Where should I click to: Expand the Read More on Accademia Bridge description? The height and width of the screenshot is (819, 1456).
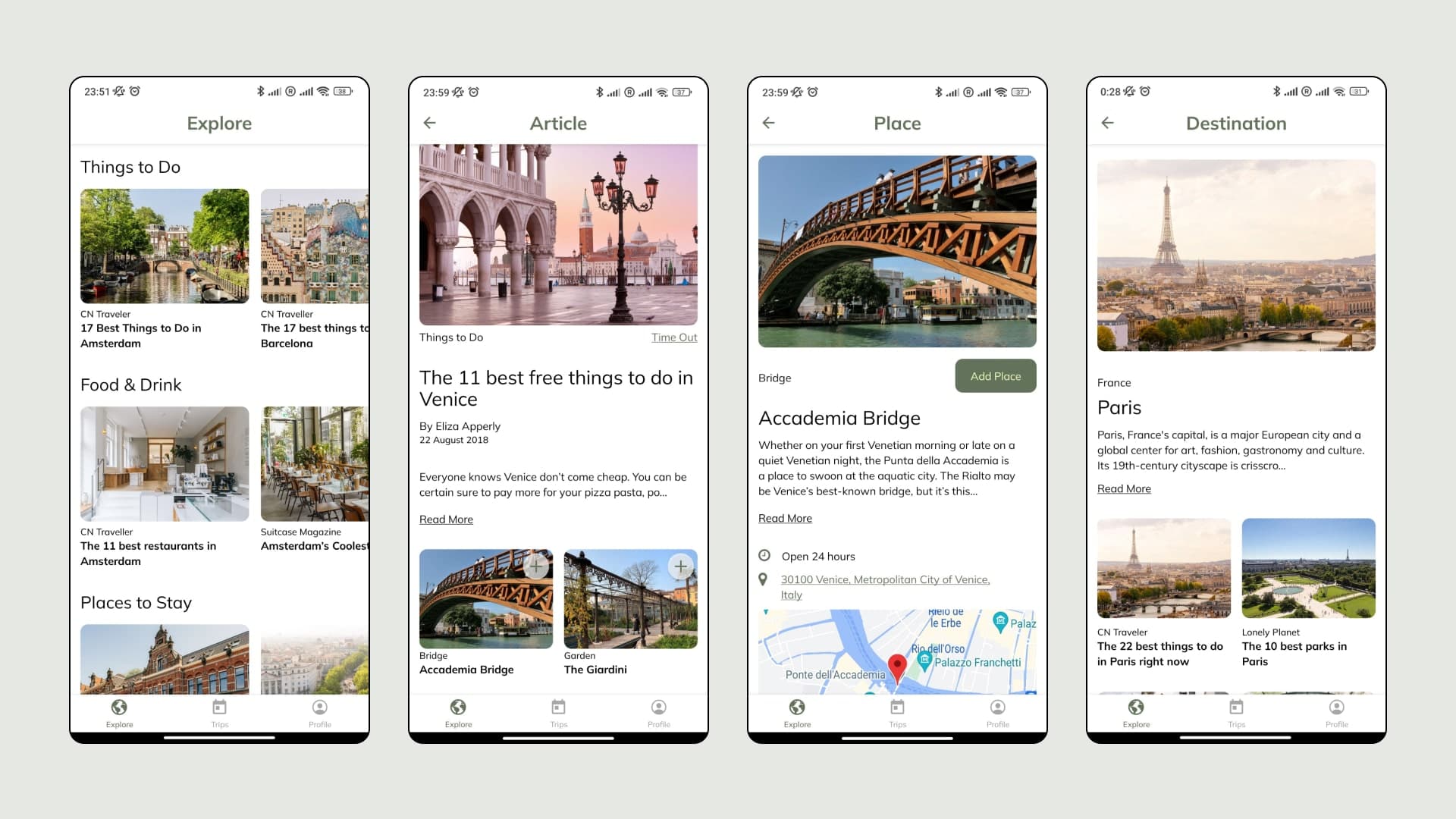[x=786, y=518]
